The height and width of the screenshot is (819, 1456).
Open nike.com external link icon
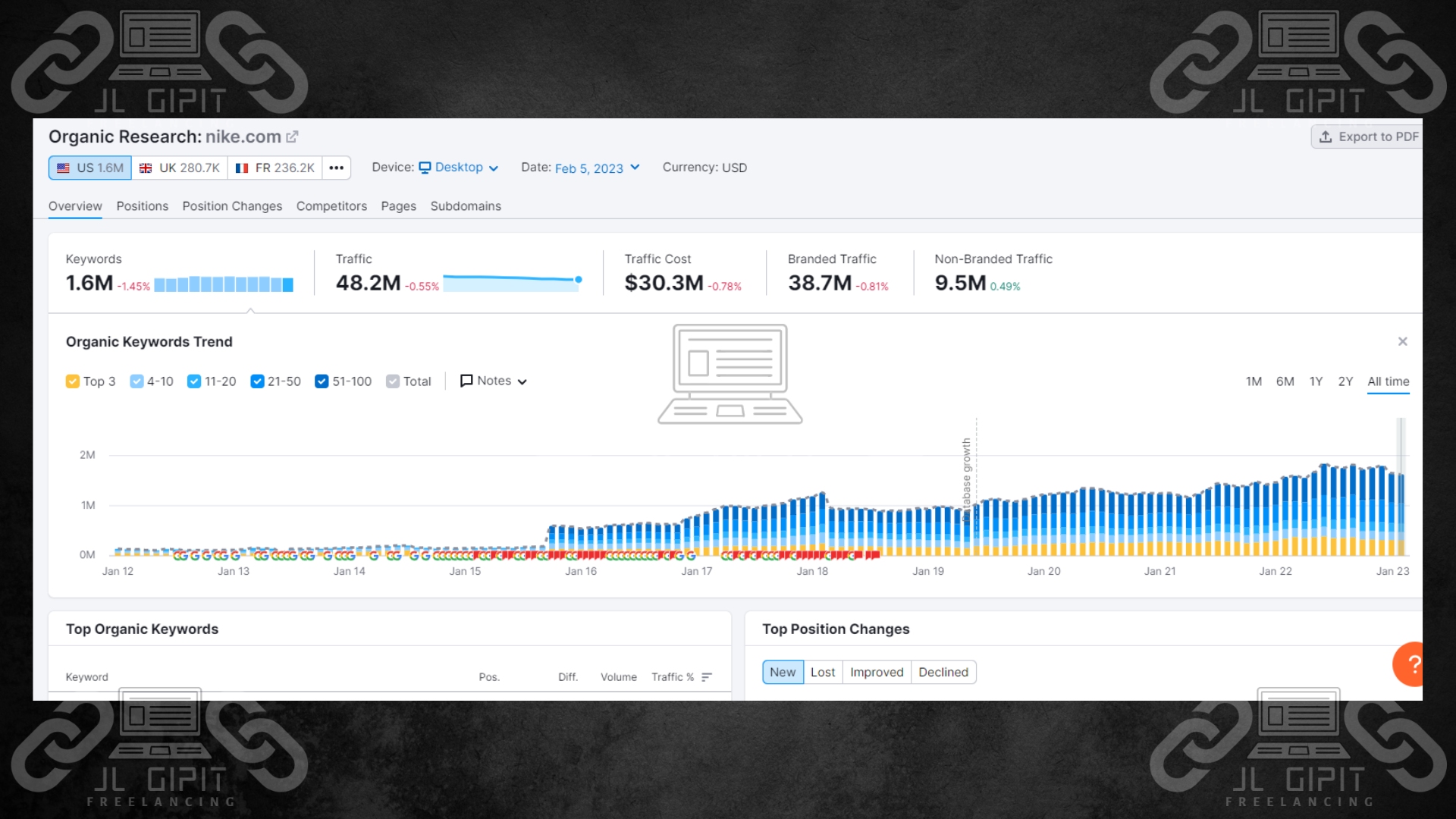(292, 137)
